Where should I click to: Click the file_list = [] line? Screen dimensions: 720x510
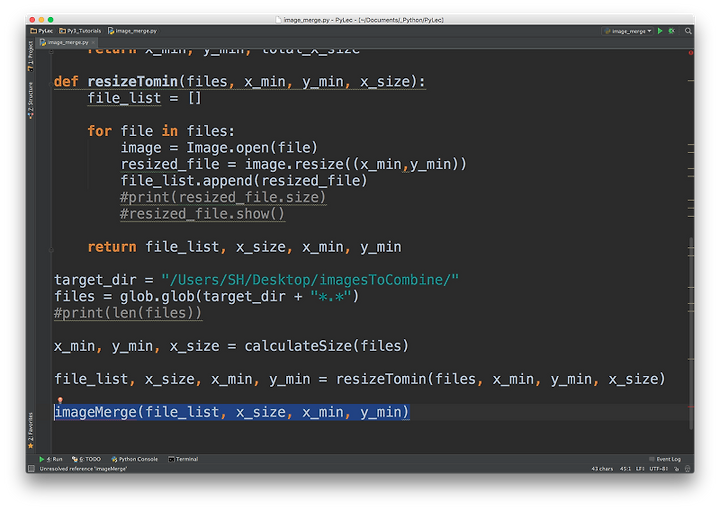click(144, 98)
